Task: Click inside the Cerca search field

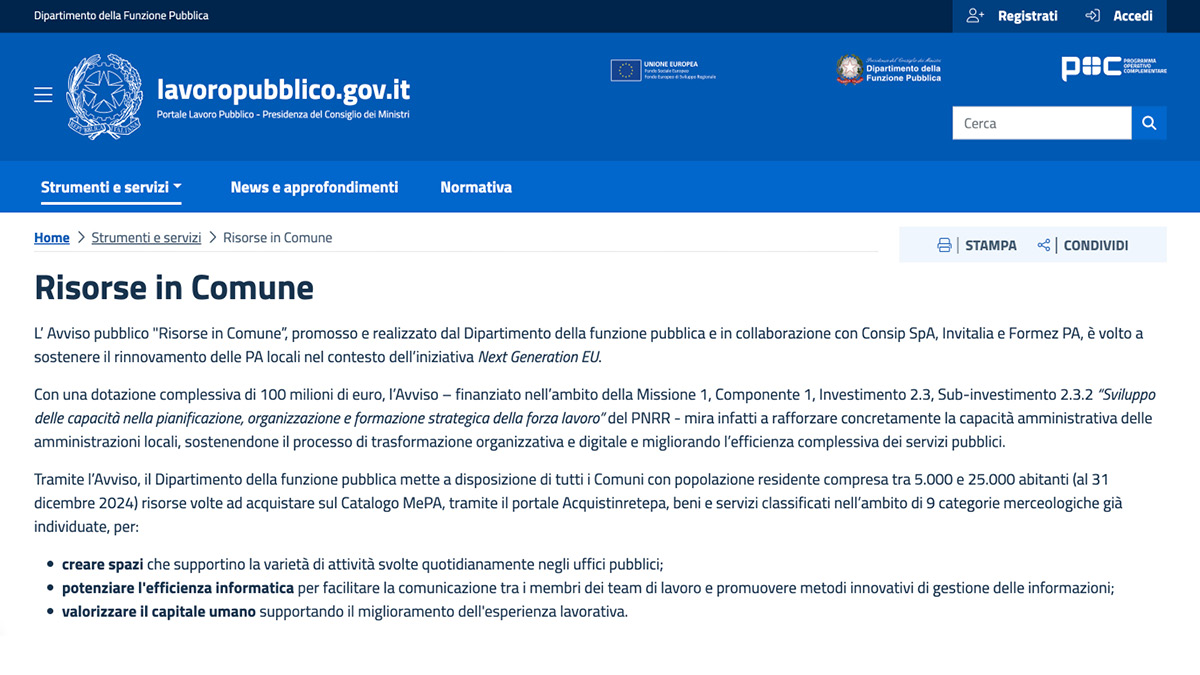Action: coord(1042,122)
